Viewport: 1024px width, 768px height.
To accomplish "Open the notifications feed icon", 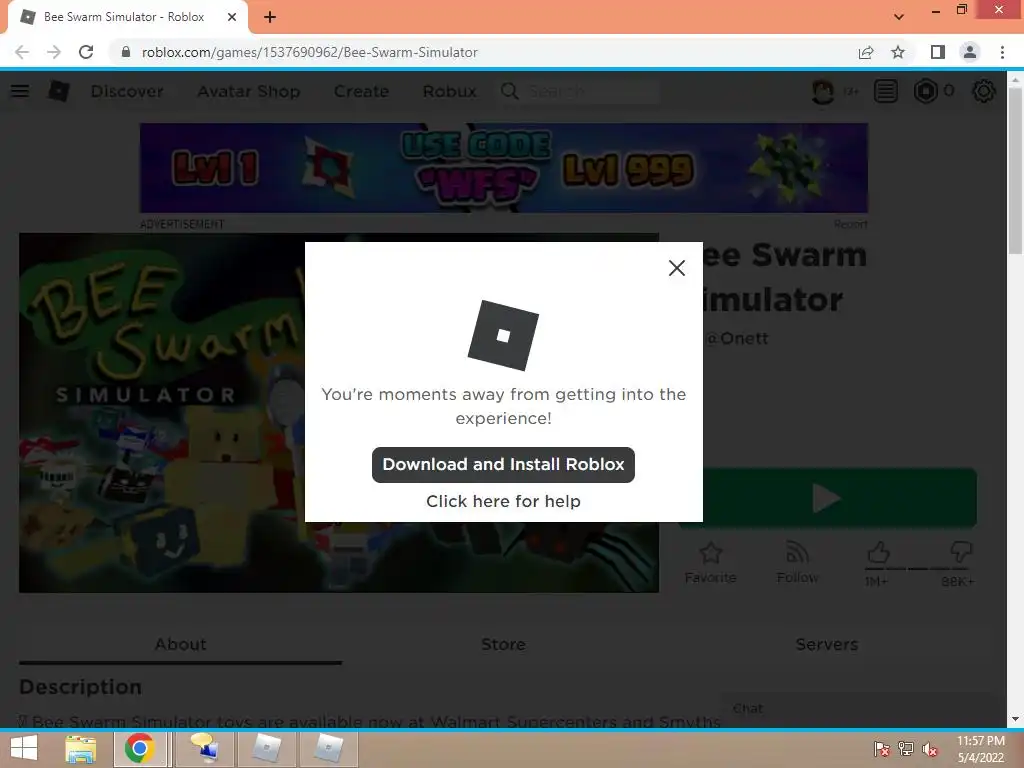I will point(886,91).
